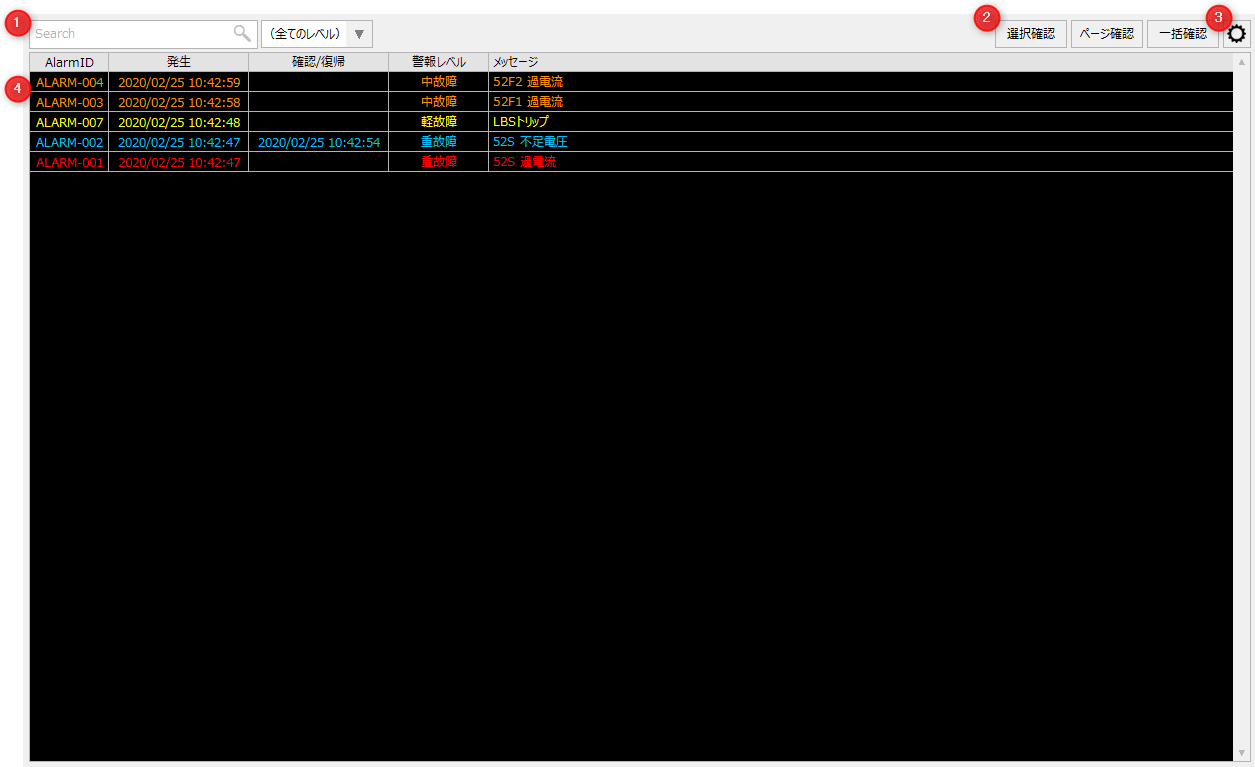Screen dimensions: 1255x767
Task: Click the 一括確認 button
Action: (1182, 34)
